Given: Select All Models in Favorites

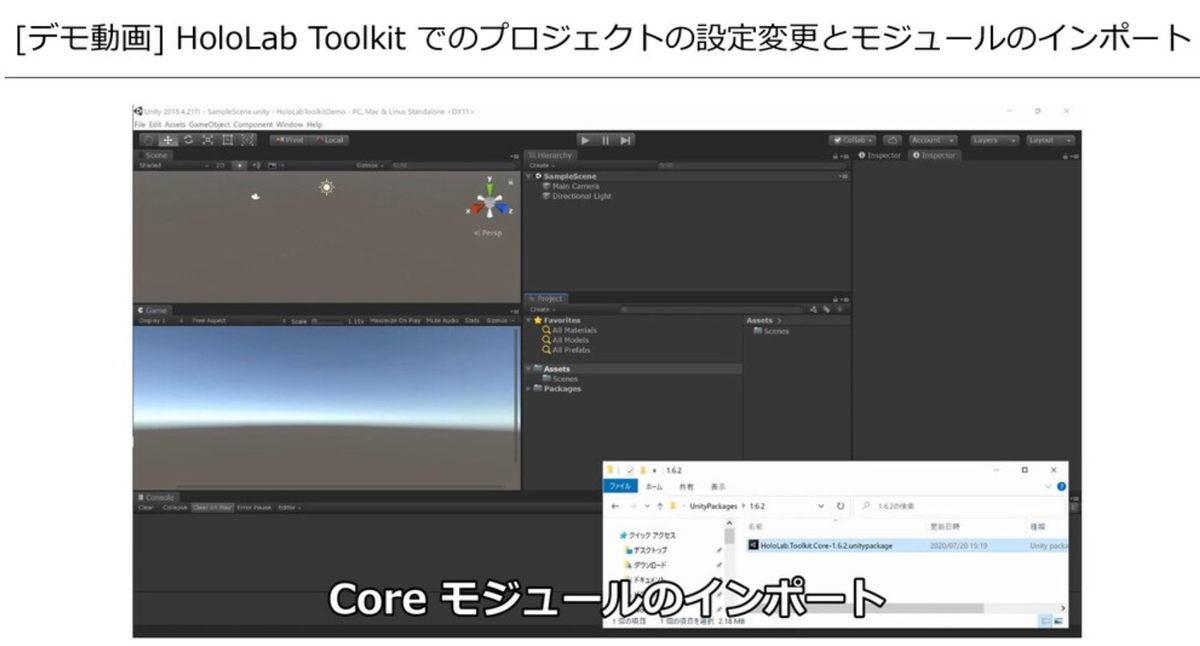Looking at the screenshot, I should tap(566, 340).
